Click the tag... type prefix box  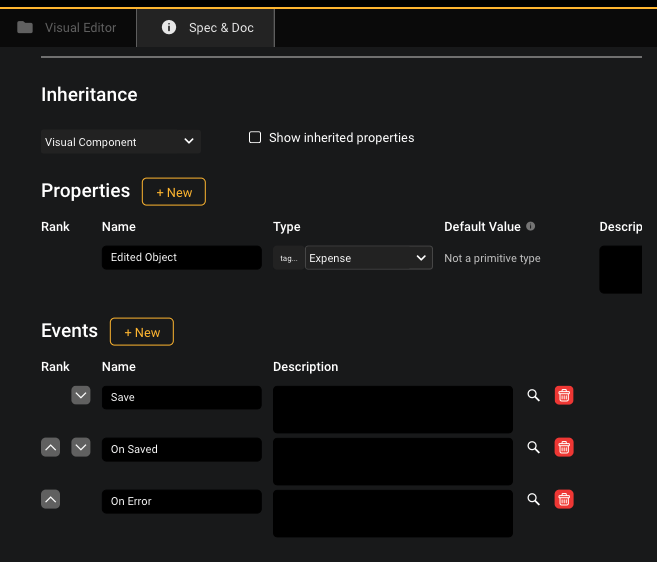pyautogui.click(x=289, y=258)
